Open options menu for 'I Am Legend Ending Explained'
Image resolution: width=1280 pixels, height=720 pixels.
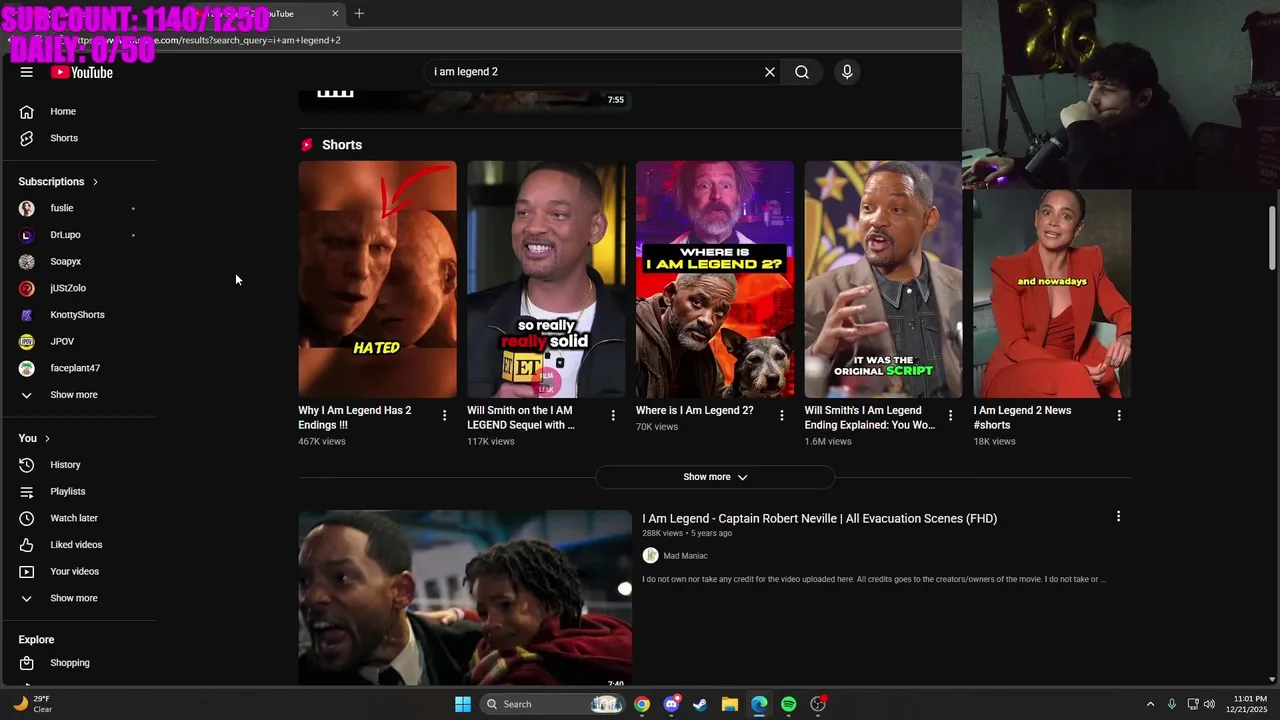click(951, 415)
